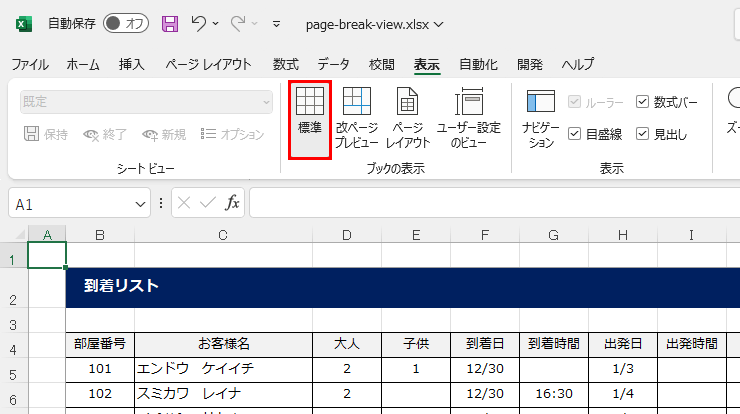Open the Undo history dropdown arrow

click(x=216, y=24)
